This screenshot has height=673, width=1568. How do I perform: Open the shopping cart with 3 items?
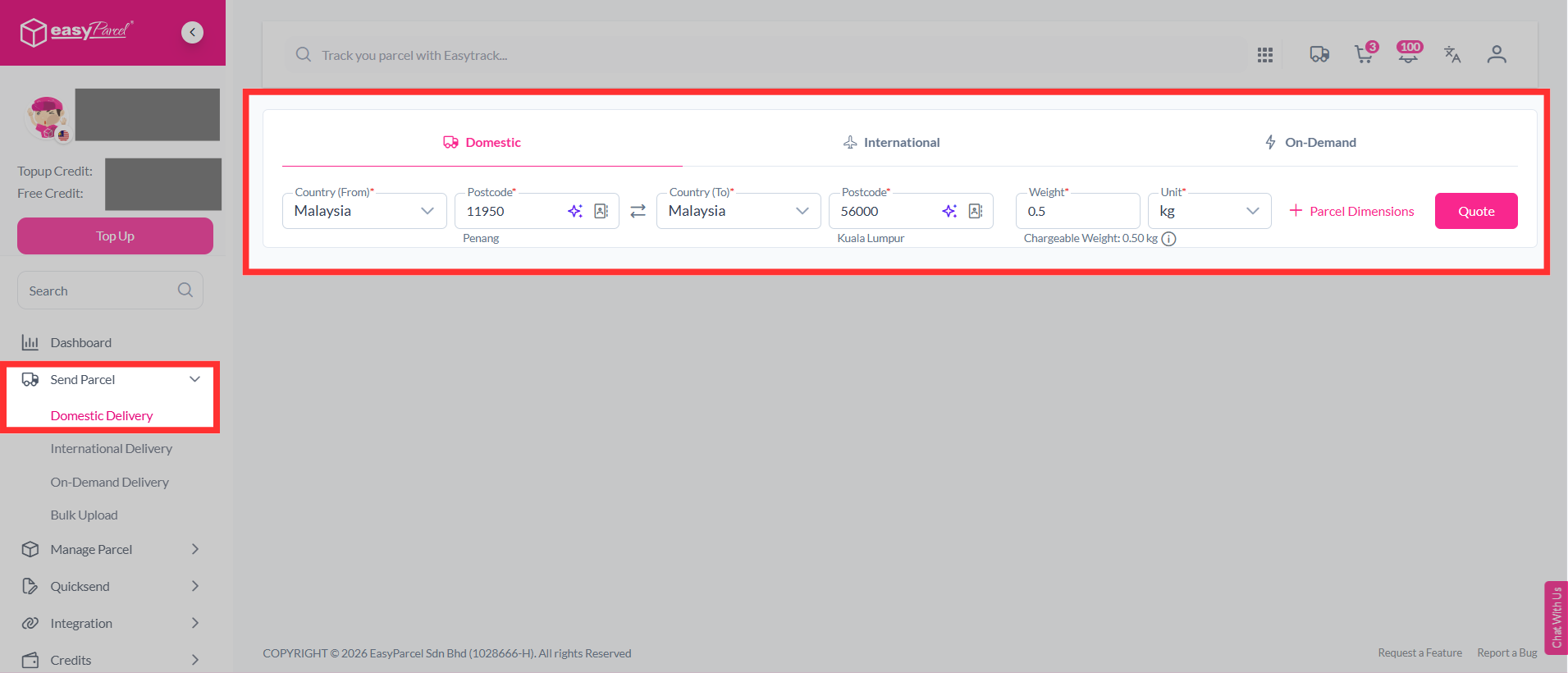pos(1365,53)
